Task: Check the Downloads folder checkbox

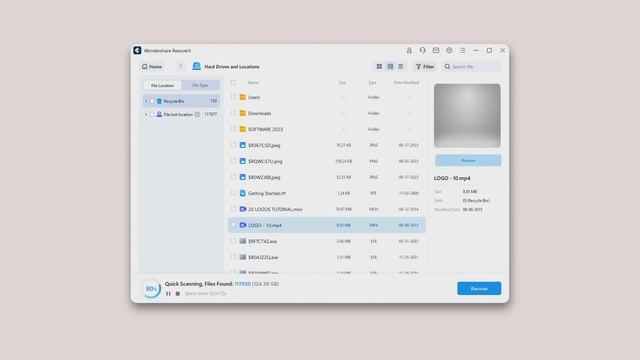Action: click(x=233, y=113)
